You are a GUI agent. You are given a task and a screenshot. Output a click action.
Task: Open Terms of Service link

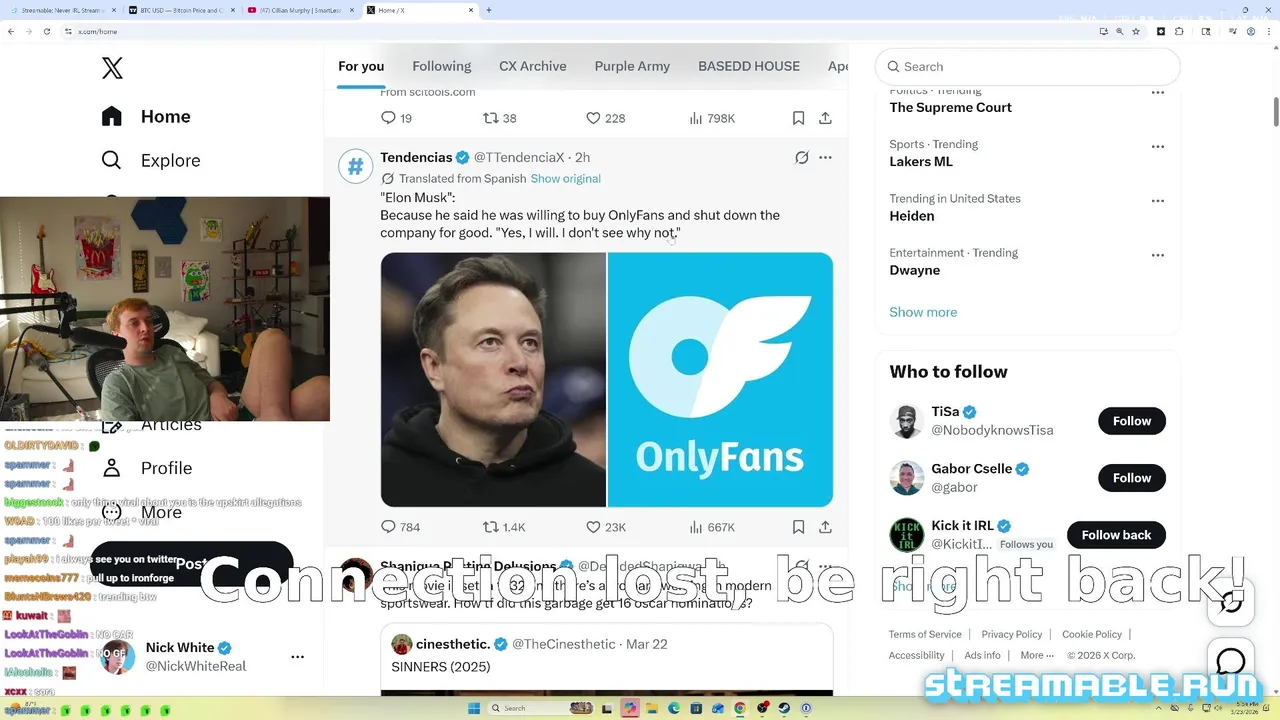pos(925,634)
